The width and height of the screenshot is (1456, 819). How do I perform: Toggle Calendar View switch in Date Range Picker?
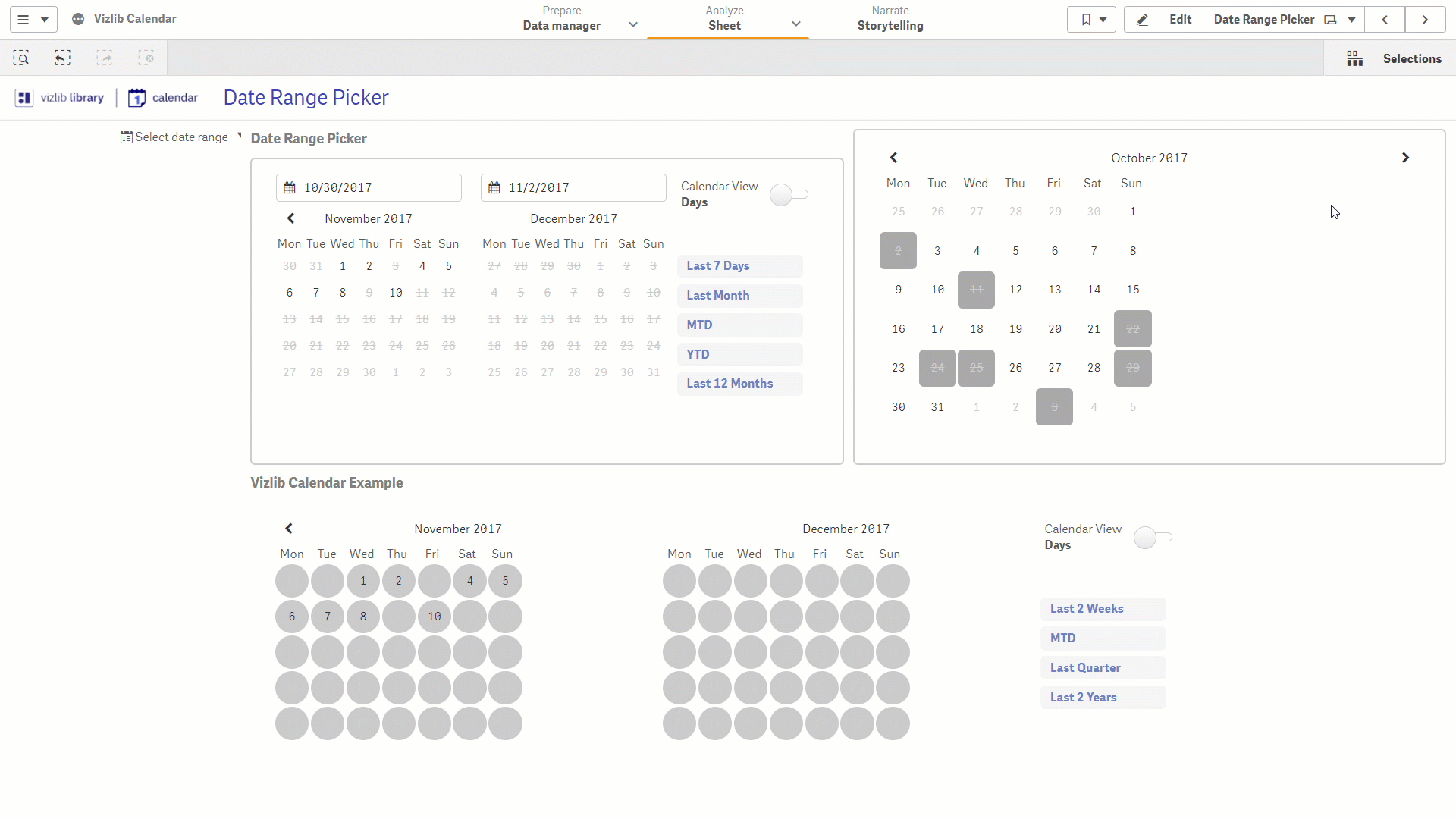click(789, 195)
